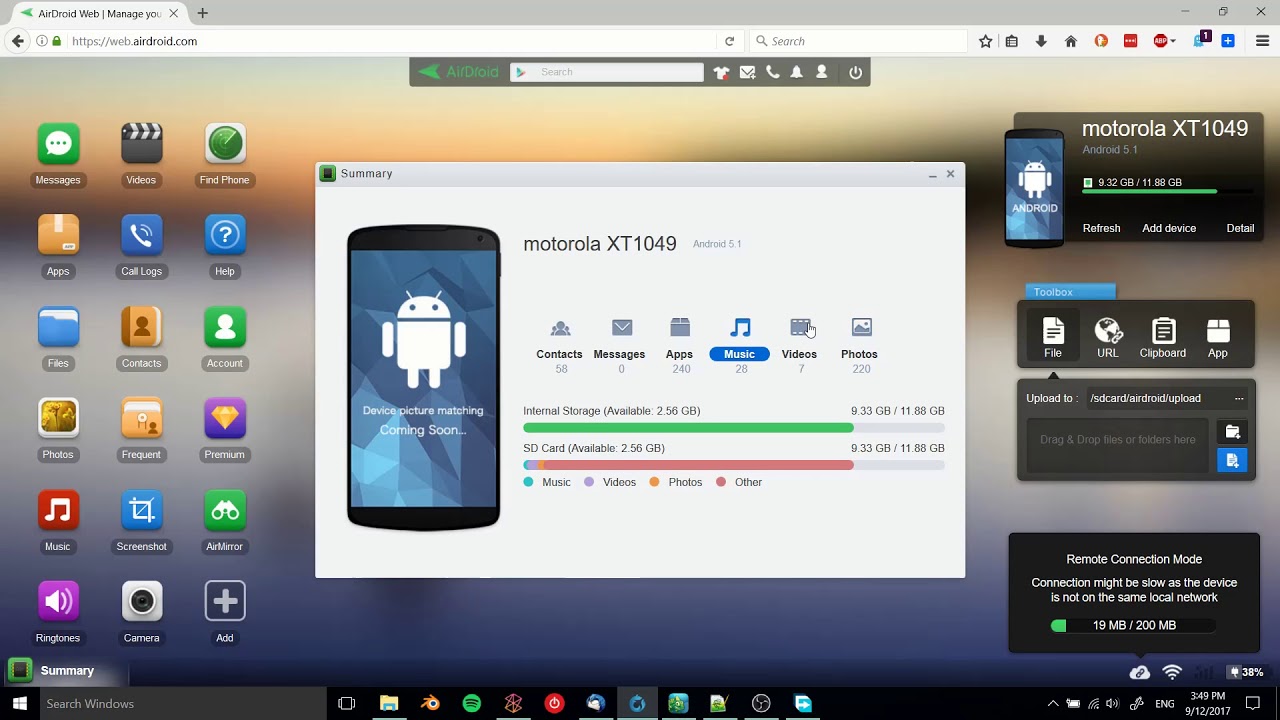Change upload path via ellipsis button

point(1239,398)
